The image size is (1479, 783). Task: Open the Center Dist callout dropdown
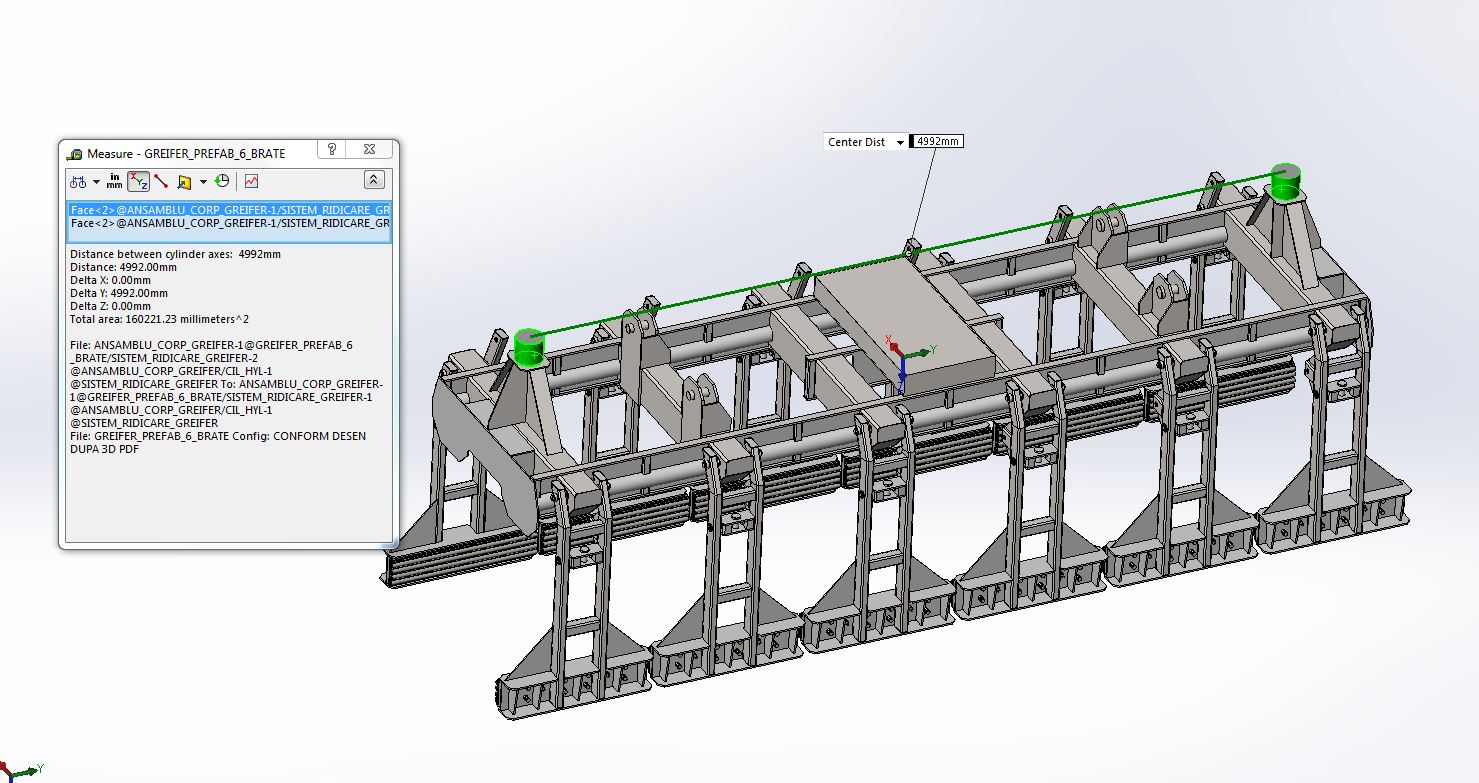[900, 142]
